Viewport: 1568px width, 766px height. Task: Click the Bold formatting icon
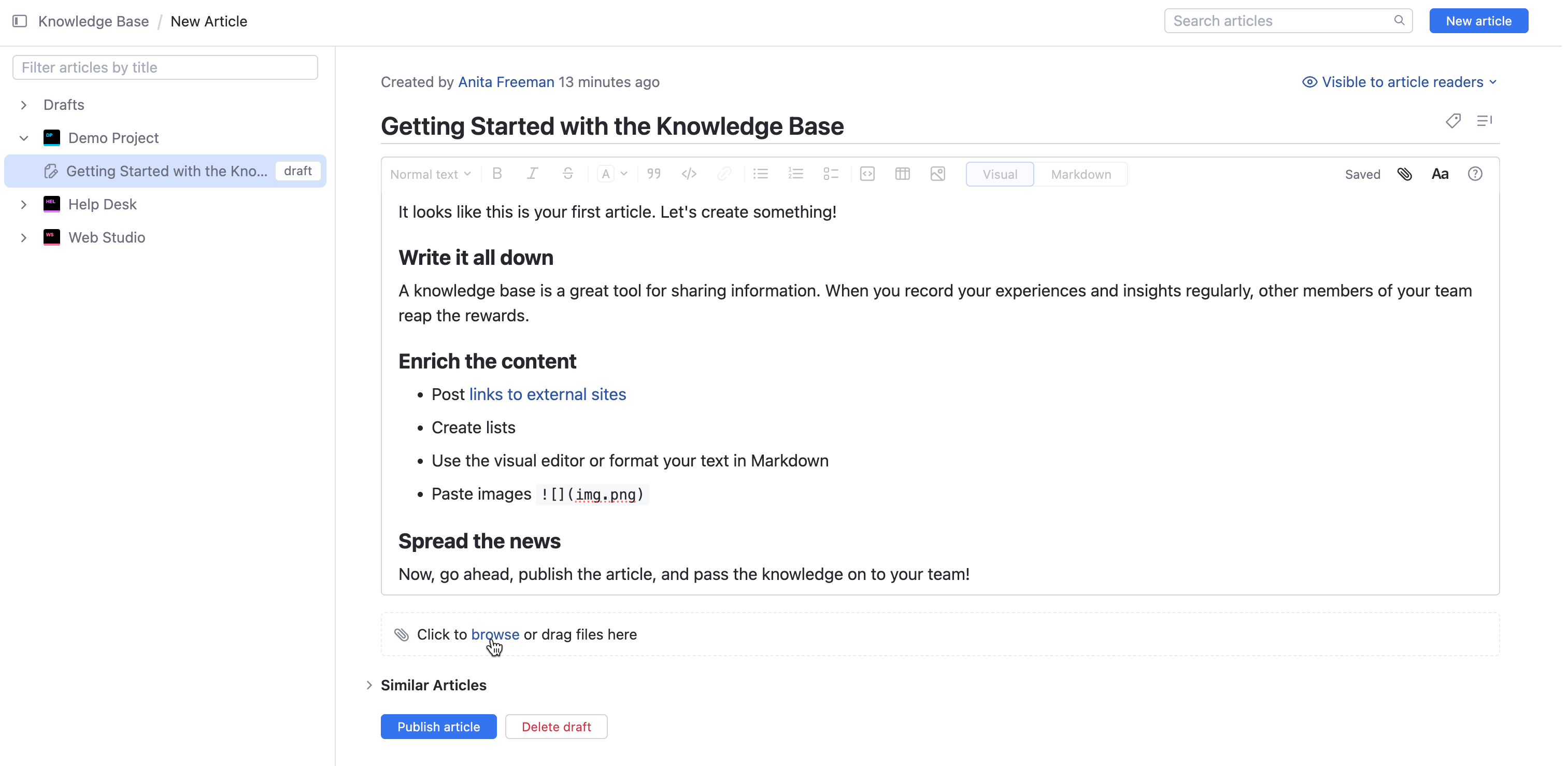coord(497,174)
